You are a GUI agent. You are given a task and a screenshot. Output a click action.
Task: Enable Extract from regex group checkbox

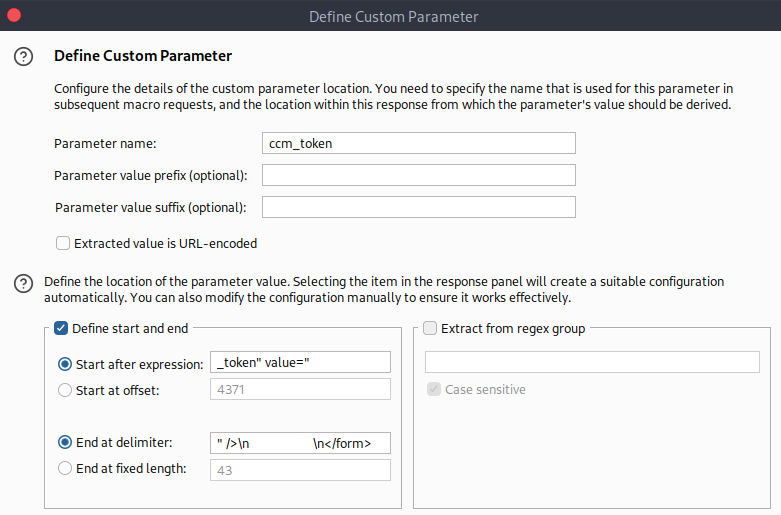pos(430,328)
